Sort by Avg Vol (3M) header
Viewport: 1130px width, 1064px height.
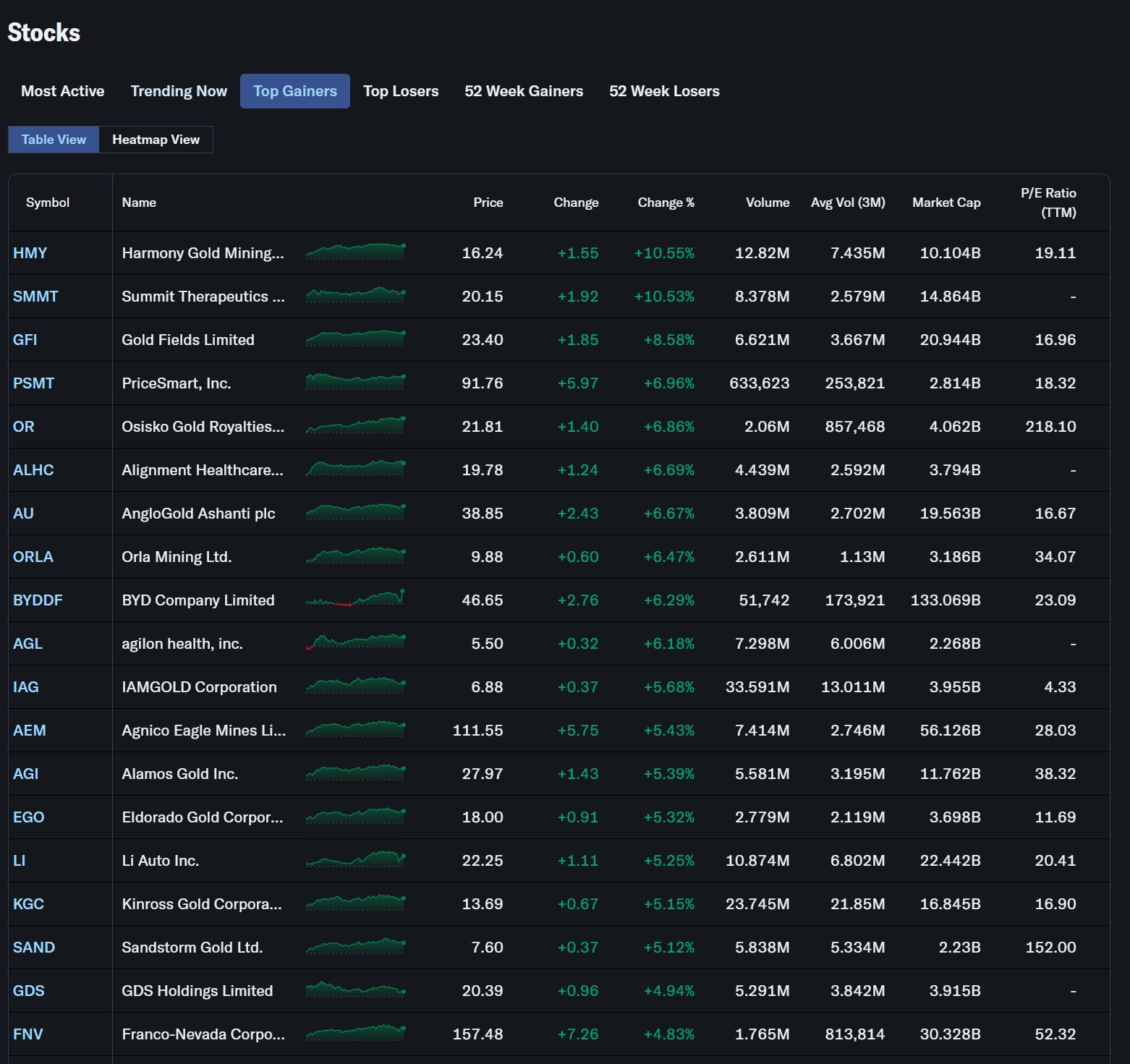tap(848, 203)
